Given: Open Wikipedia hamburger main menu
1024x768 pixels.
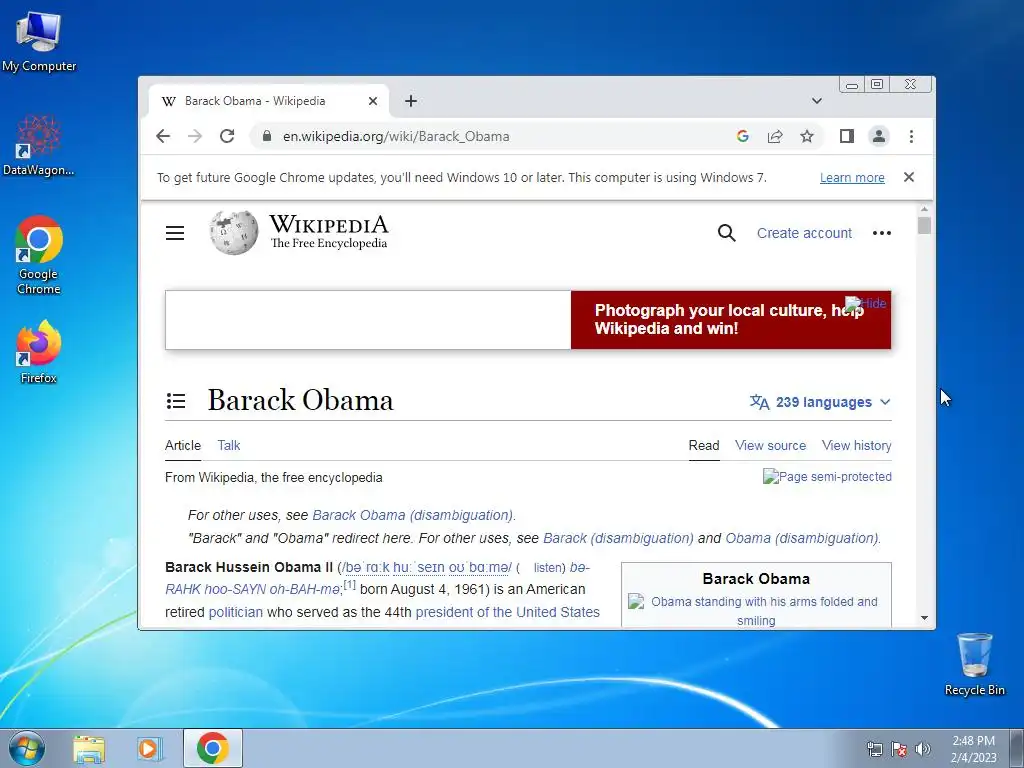Looking at the screenshot, I should click(175, 233).
